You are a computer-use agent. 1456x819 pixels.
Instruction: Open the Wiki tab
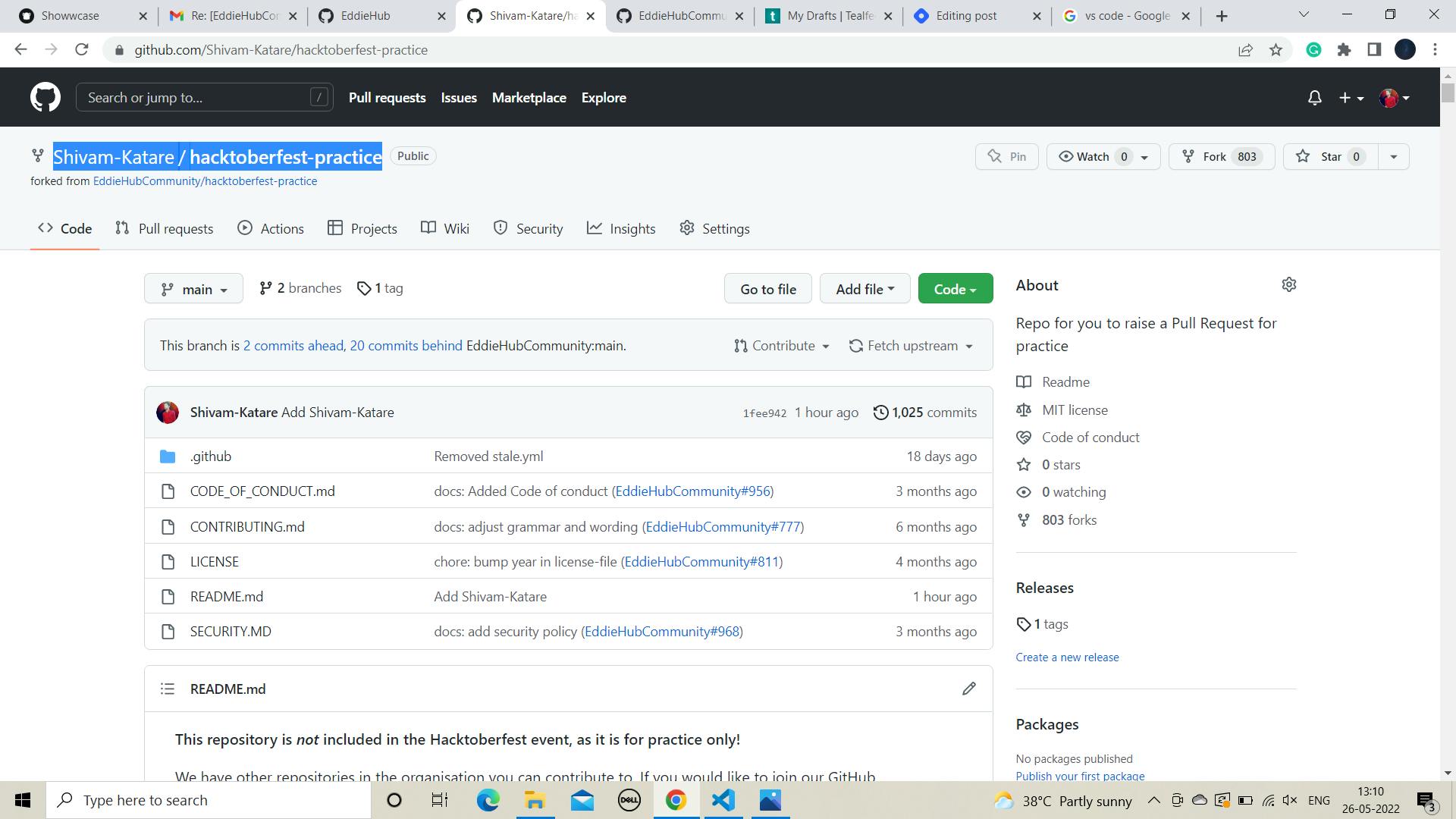(445, 228)
